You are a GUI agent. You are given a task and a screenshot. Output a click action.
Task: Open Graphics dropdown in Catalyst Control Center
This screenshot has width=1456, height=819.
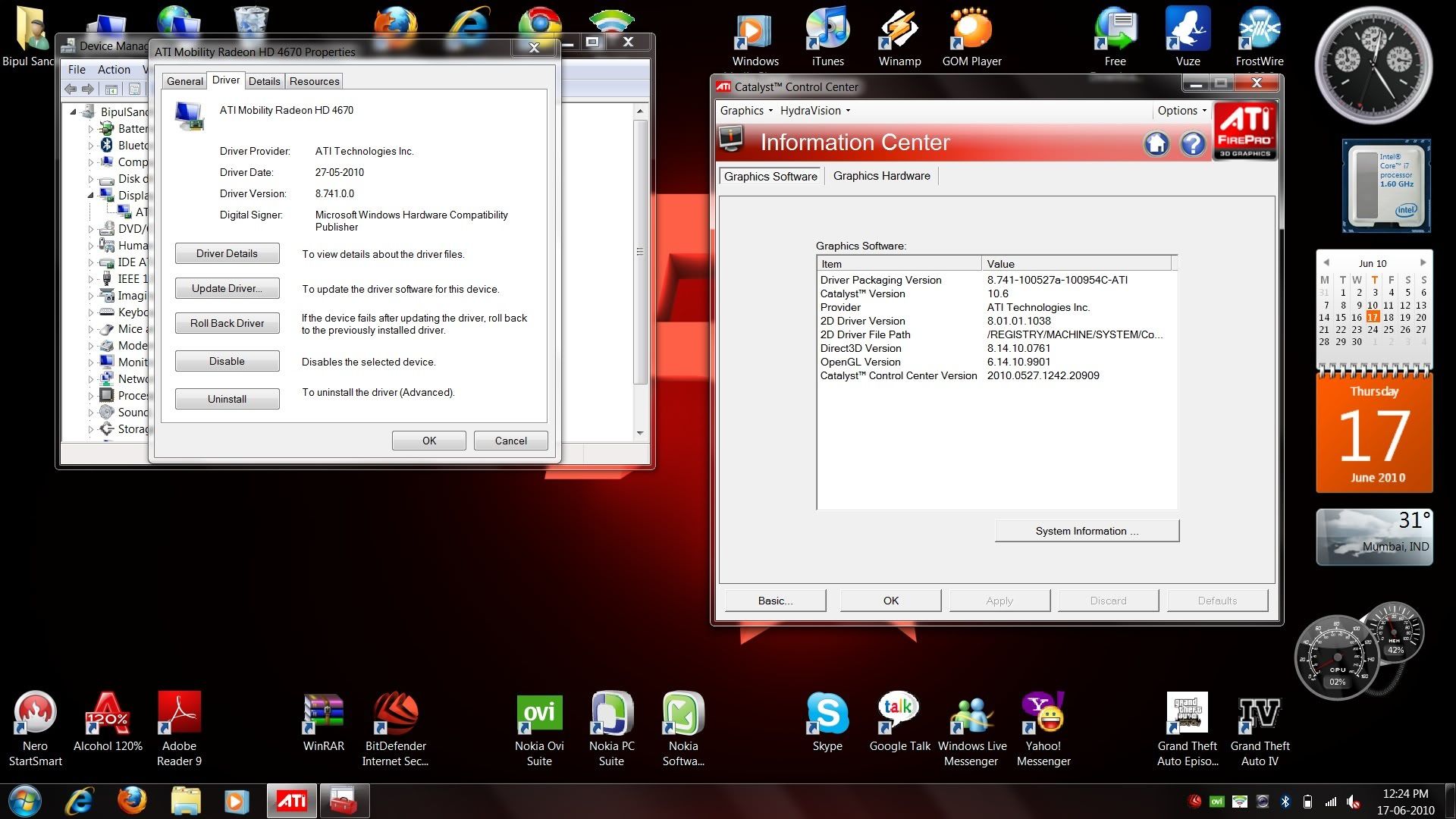coord(746,110)
